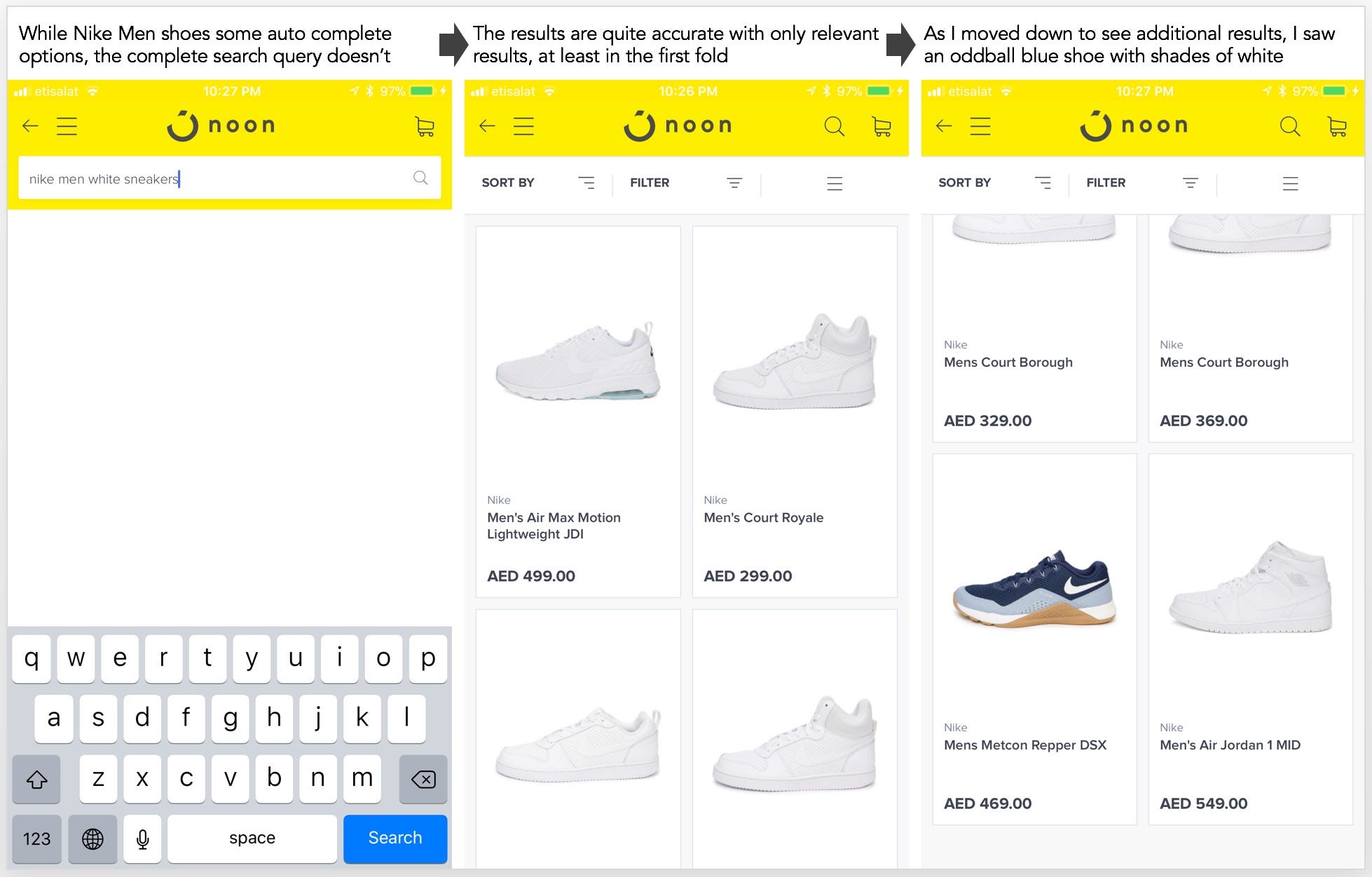Viewport: 1372px width, 877px height.
Task: Expand SORT BY above the Mens Court Borough results
Action: coord(994,183)
